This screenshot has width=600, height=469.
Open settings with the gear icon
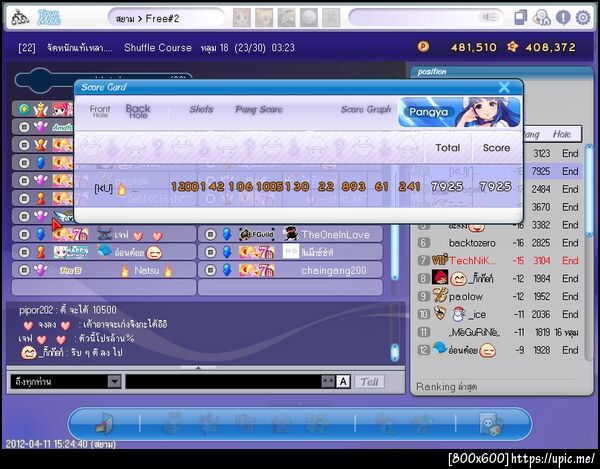583,18
